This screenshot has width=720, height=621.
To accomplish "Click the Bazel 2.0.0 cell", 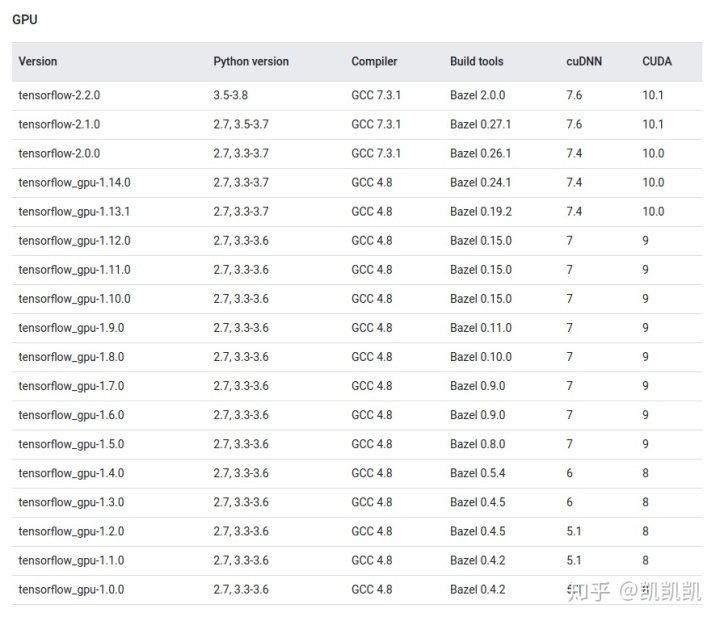I will 478,96.
